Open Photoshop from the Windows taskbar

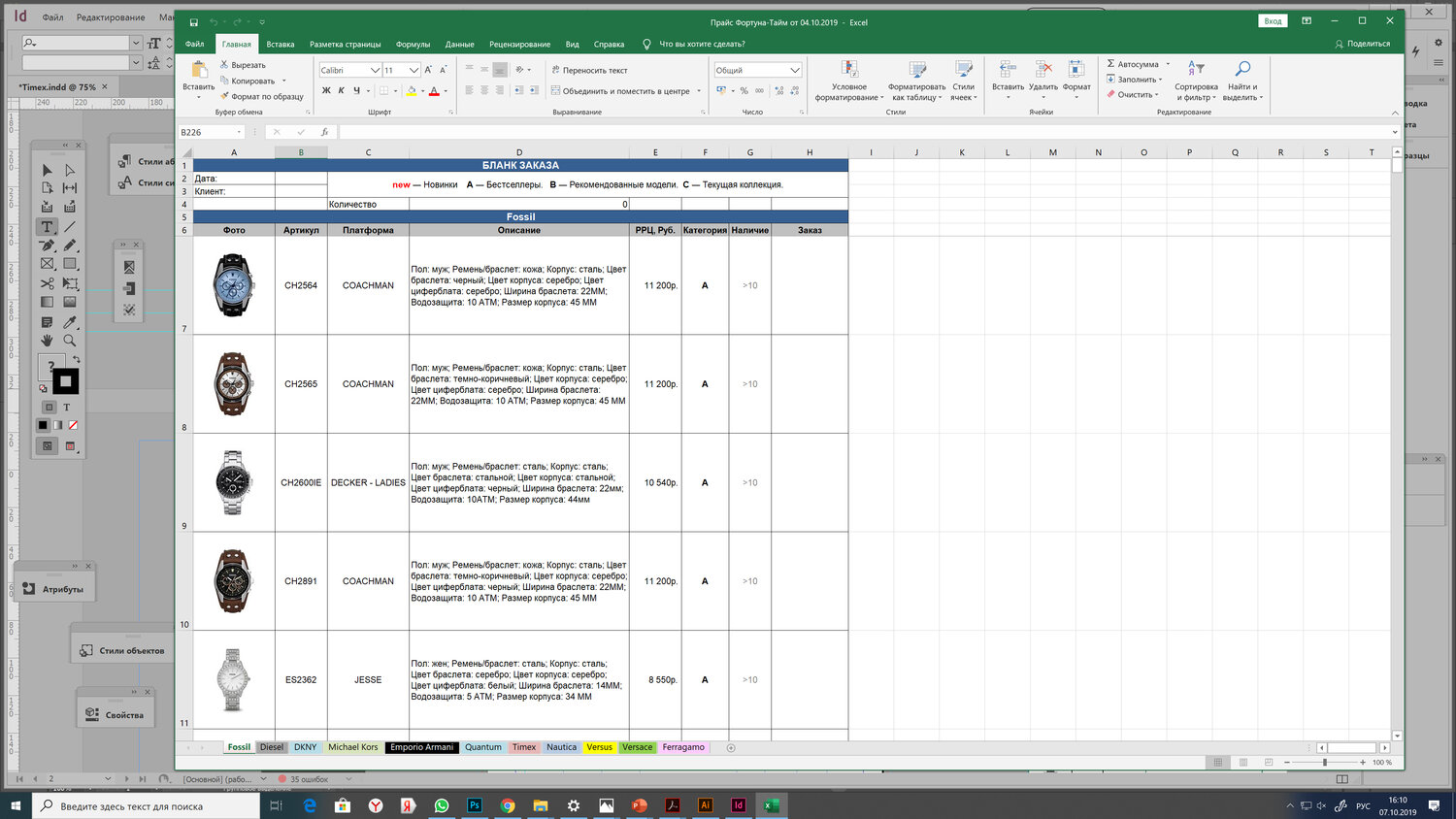pyautogui.click(x=475, y=805)
